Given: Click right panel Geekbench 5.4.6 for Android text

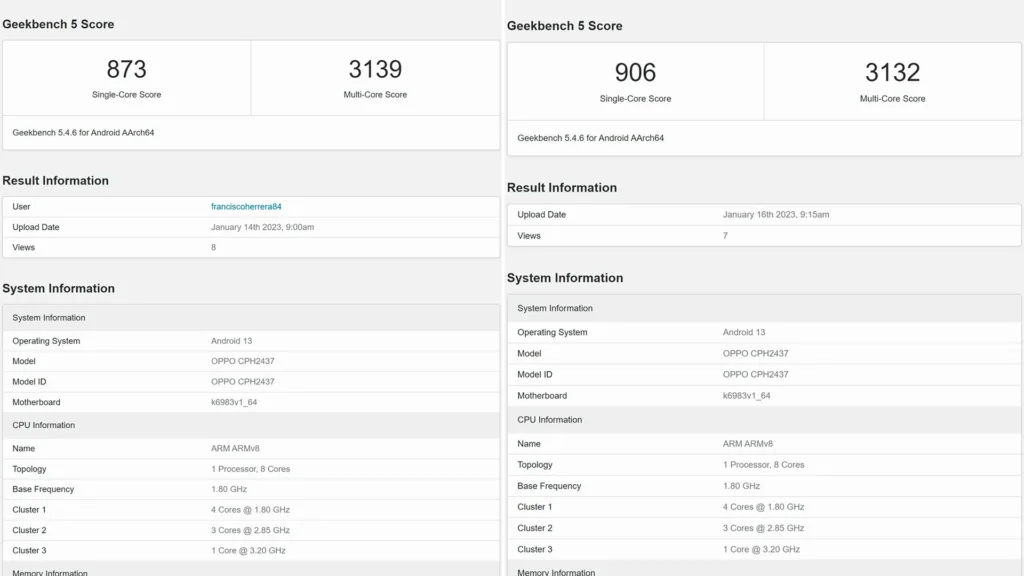Looking at the screenshot, I should pyautogui.click(x=590, y=138).
